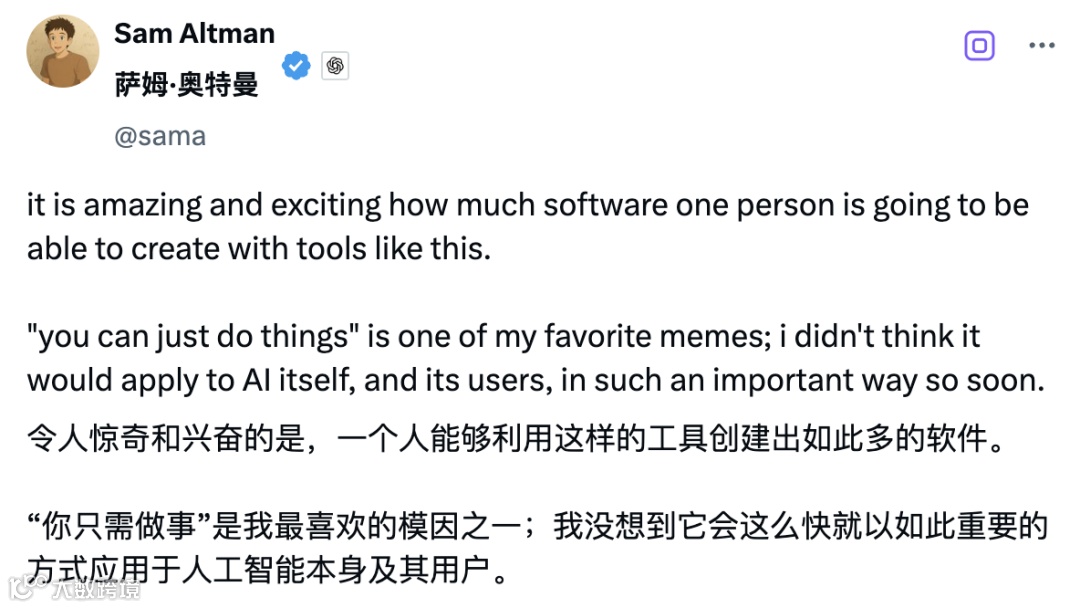Click the line starting "would apply to AI itself"
The image size is (1080, 608).
pos(534,380)
